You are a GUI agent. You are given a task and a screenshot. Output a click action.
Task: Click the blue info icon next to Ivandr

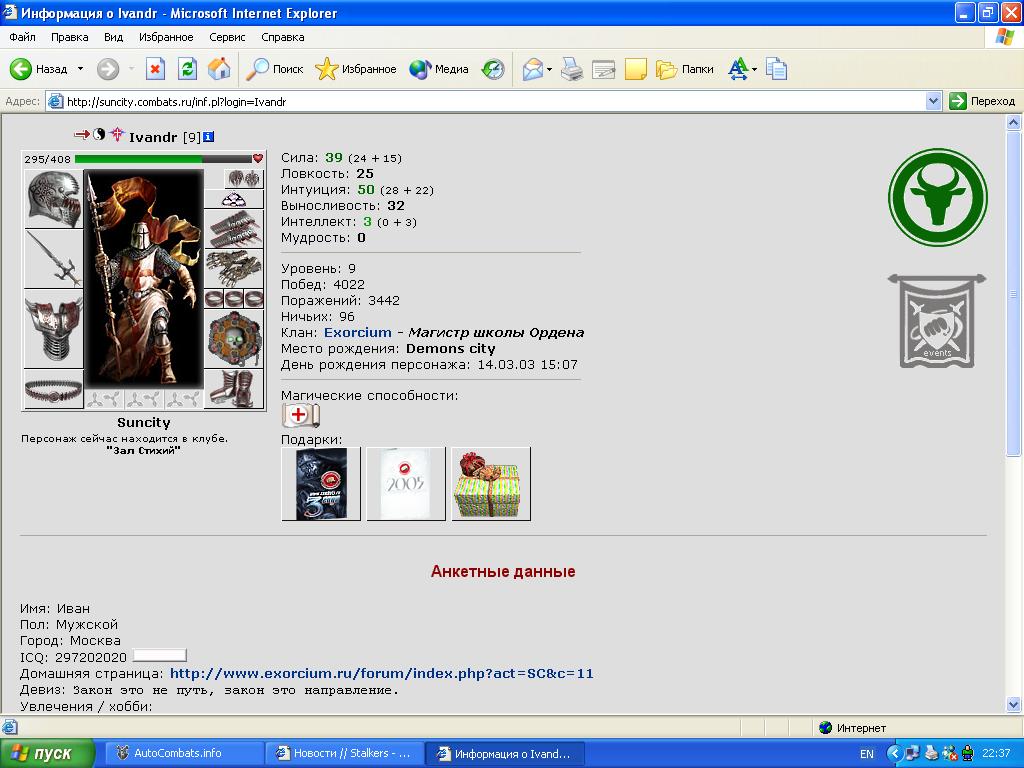coord(208,136)
